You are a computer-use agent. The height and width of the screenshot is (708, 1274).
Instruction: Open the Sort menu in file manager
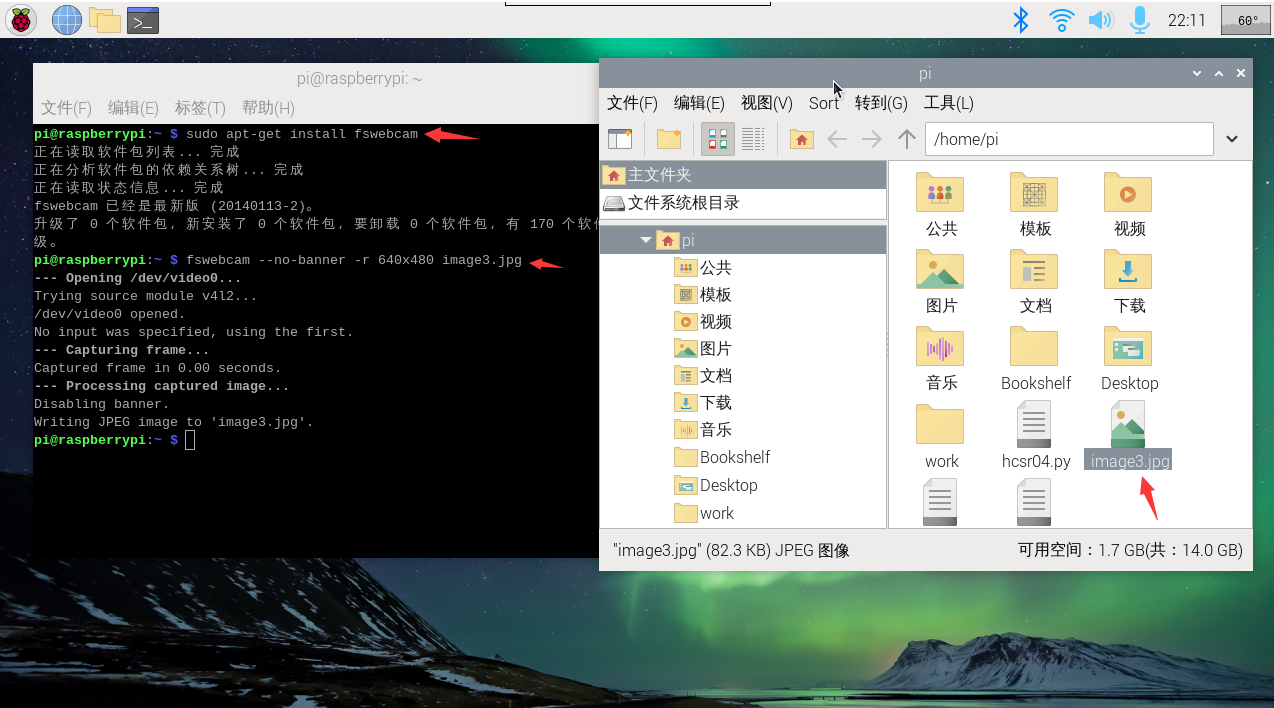[823, 103]
